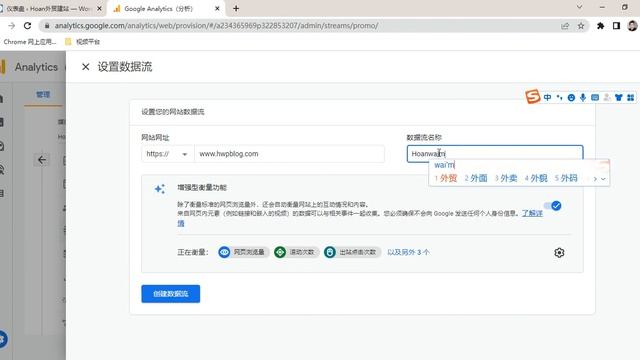Click the Chrome address bar URL

216,26
